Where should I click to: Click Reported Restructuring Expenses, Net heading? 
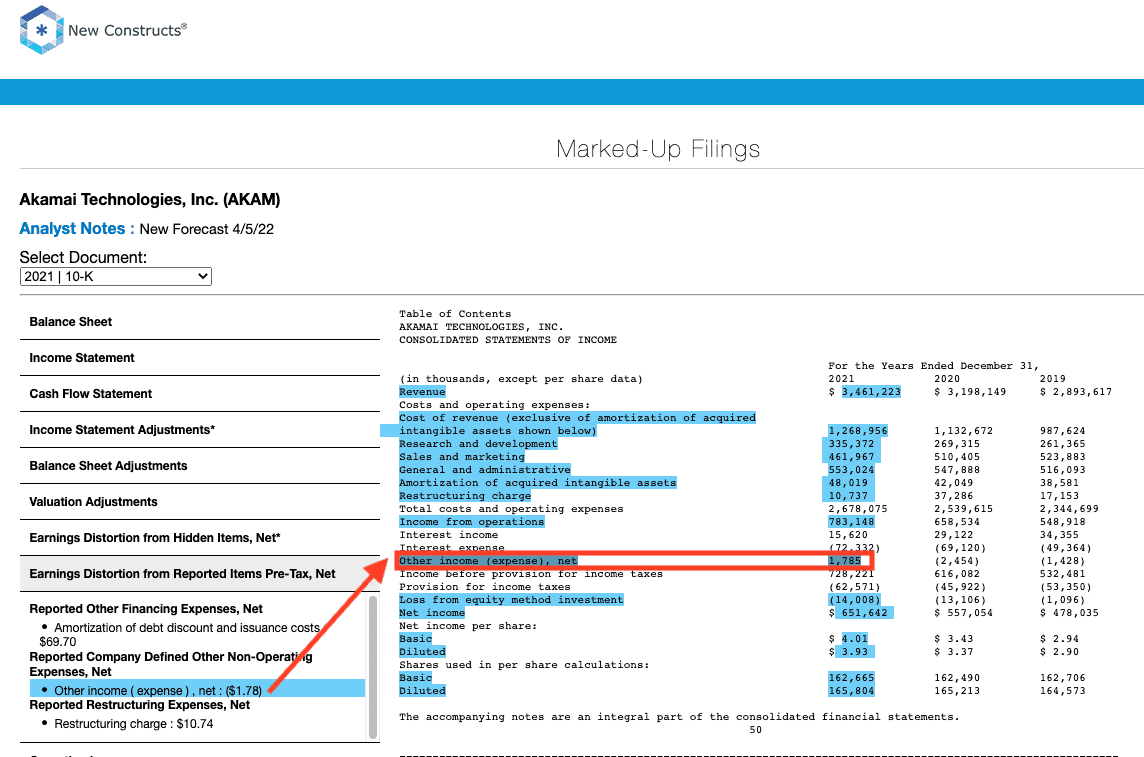point(139,705)
